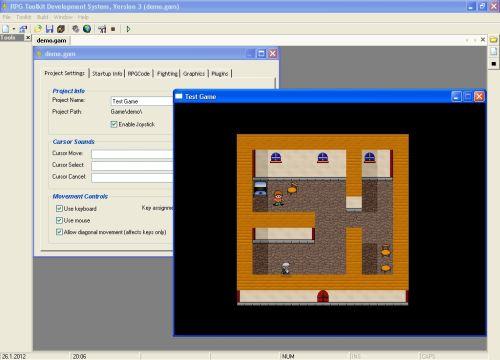Close the document tab strip with its X
The width and height of the screenshot is (500, 360).
483,40
